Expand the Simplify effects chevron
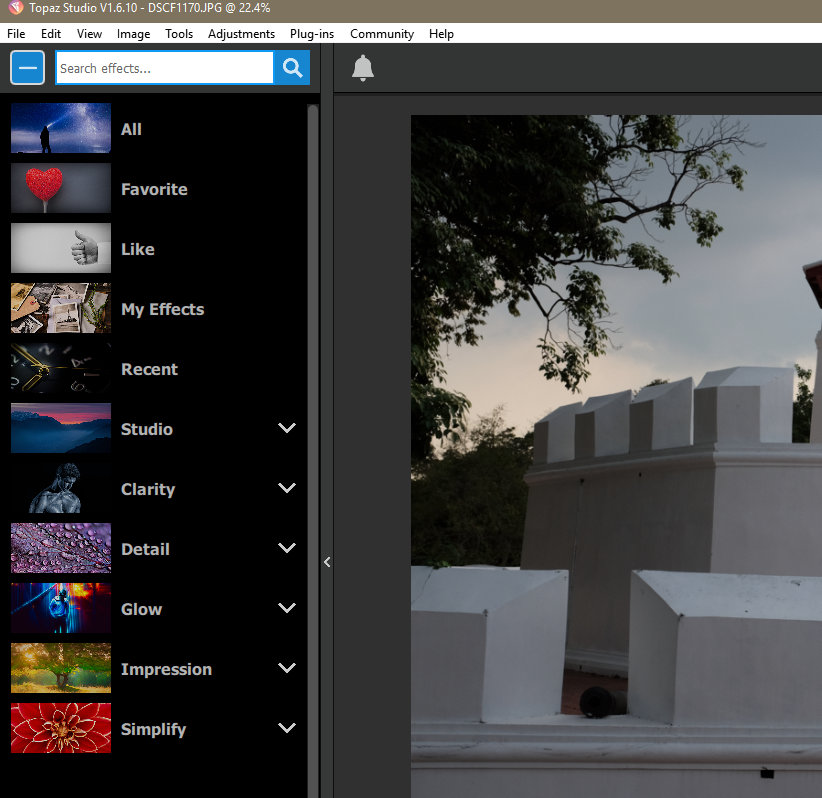This screenshot has height=798, width=822. tap(287, 728)
